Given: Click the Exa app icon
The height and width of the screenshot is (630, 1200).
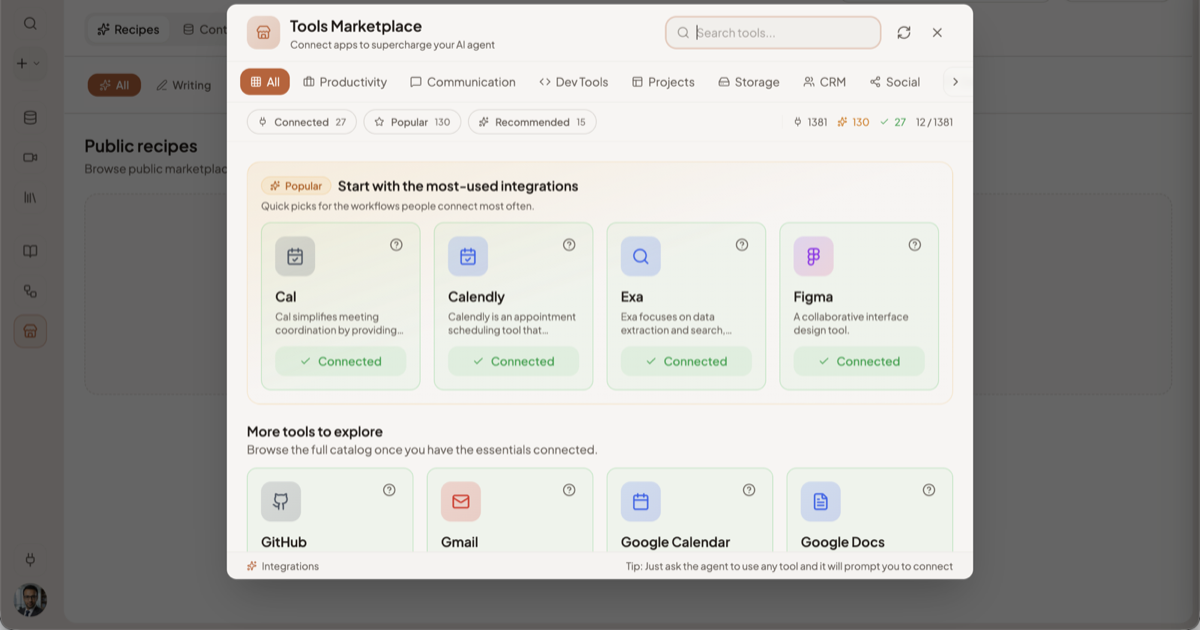Looking at the screenshot, I should (641, 257).
